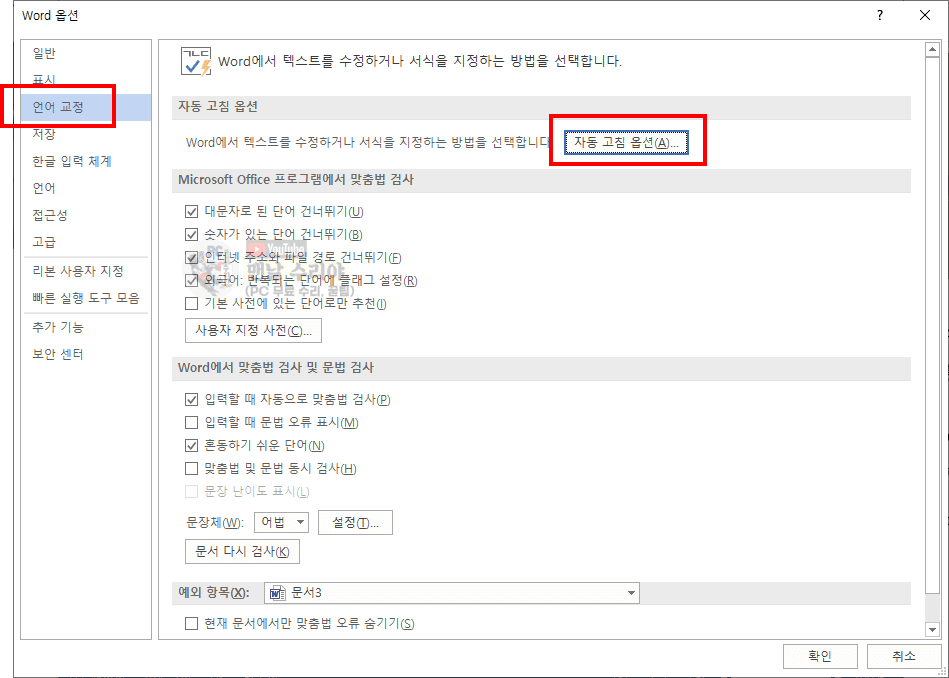Uncheck 혼동하기 쉬운 단어 option

coord(192,445)
